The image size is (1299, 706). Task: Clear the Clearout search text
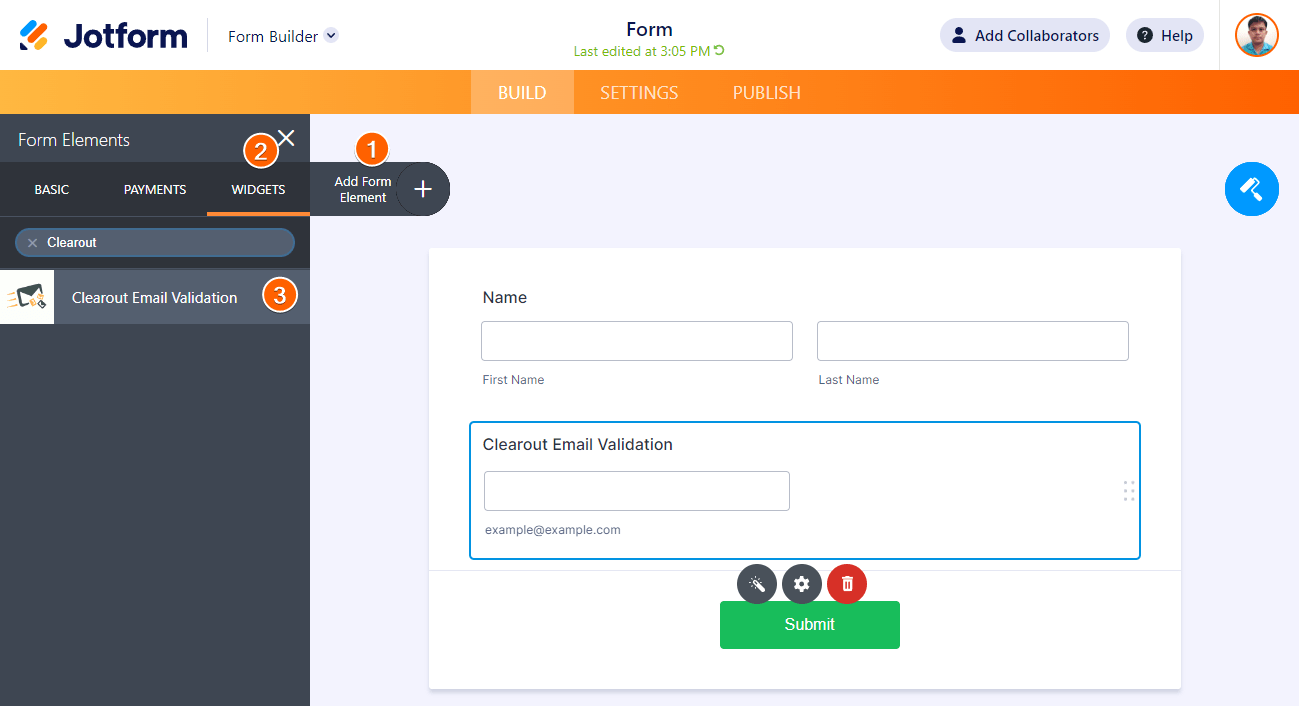(32, 243)
